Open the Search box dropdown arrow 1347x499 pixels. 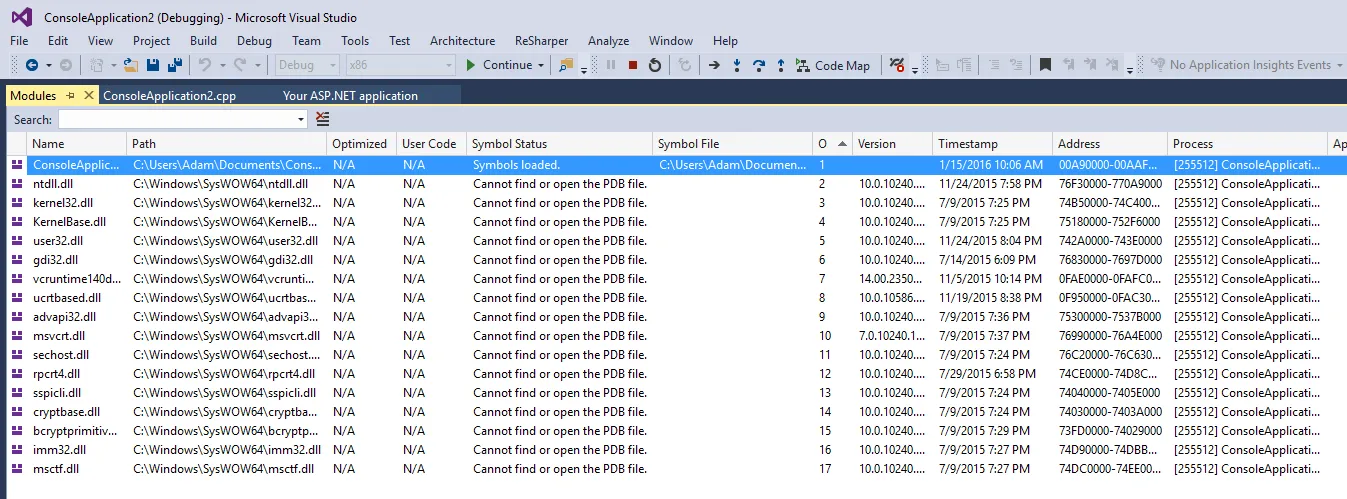(x=301, y=119)
